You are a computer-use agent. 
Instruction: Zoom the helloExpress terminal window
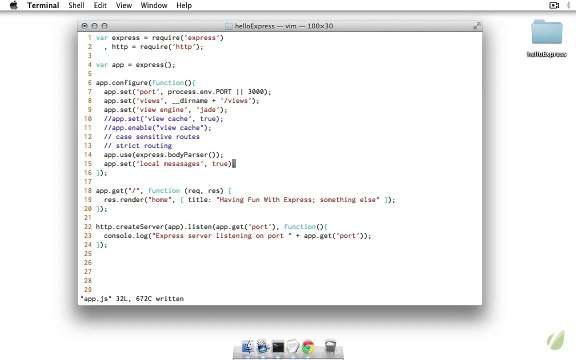click(105, 26)
